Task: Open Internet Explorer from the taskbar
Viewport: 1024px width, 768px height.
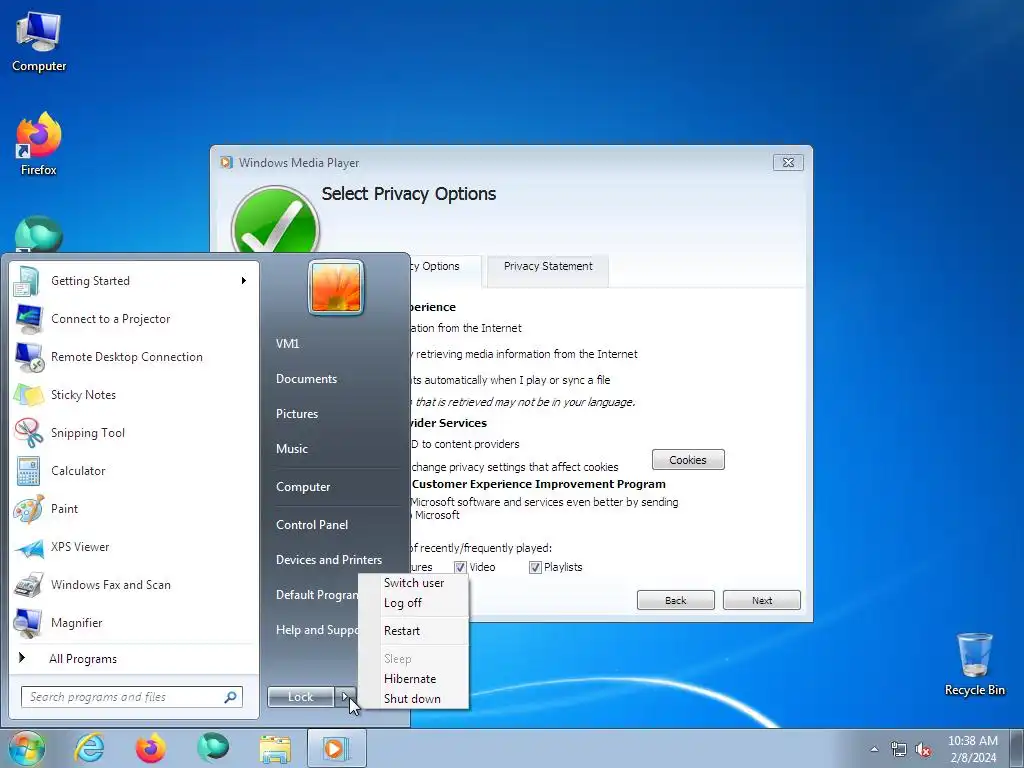Action: click(88, 748)
